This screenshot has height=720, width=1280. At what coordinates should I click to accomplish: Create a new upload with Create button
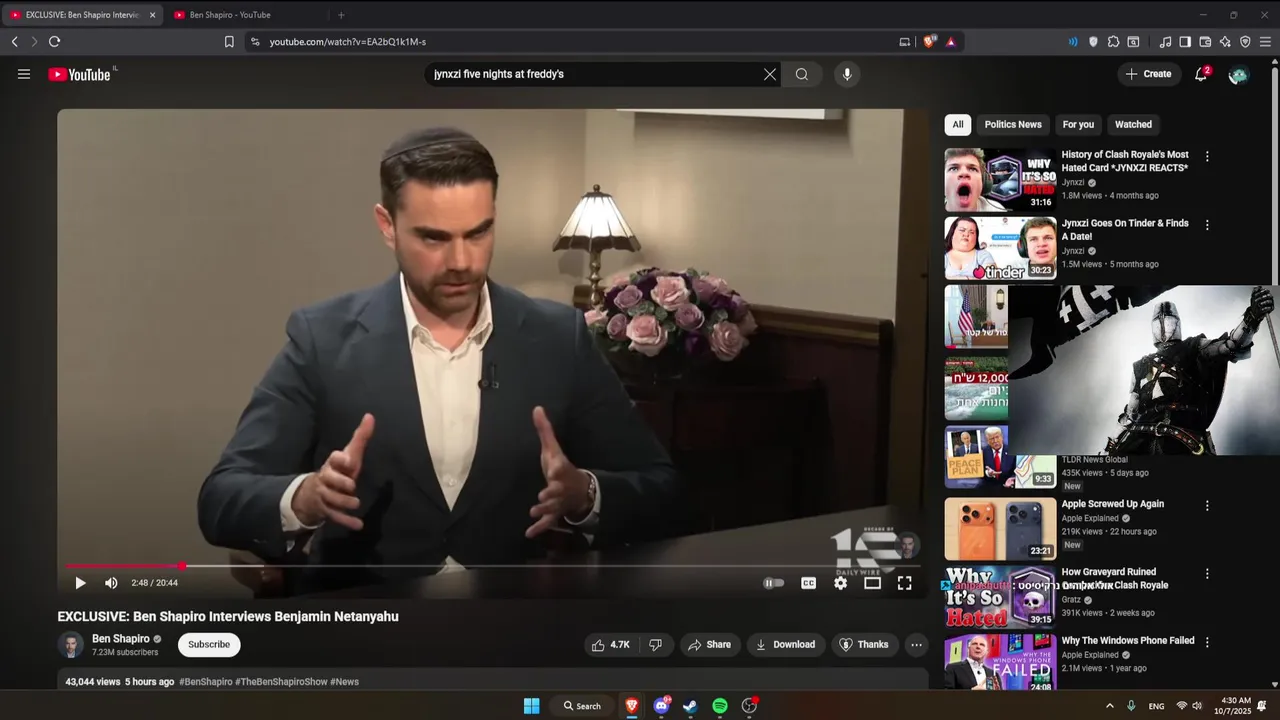coord(1148,74)
